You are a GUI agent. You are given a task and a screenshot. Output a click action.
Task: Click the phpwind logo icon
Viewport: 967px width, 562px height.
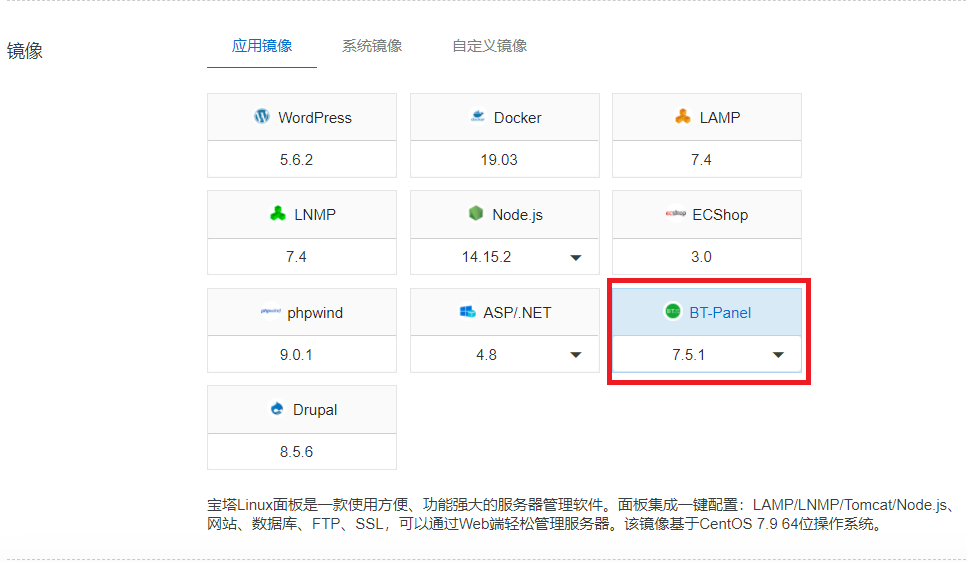[x=271, y=312]
